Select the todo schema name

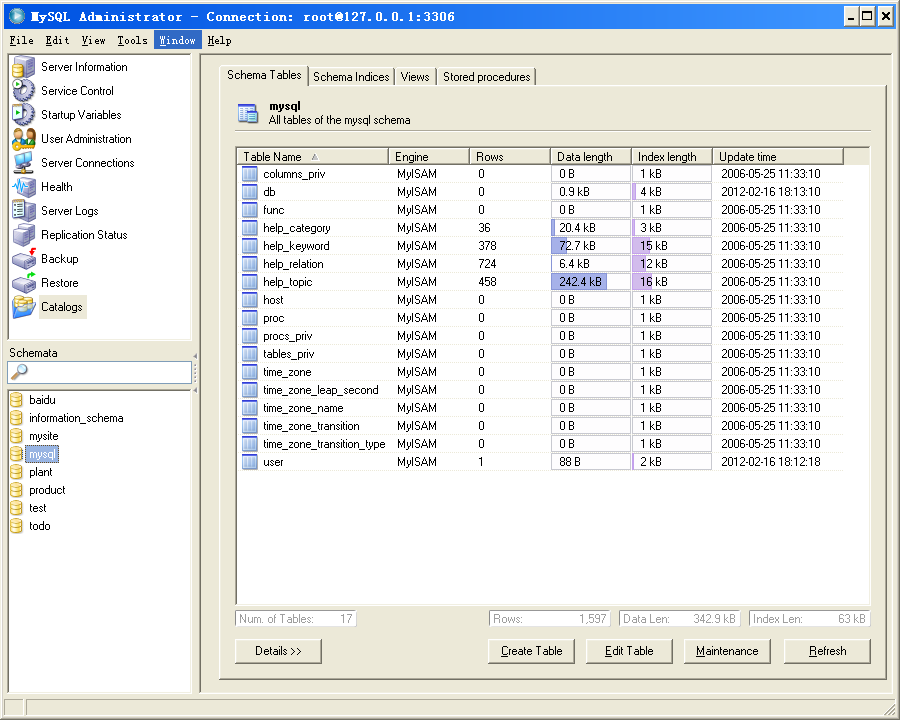pos(40,526)
